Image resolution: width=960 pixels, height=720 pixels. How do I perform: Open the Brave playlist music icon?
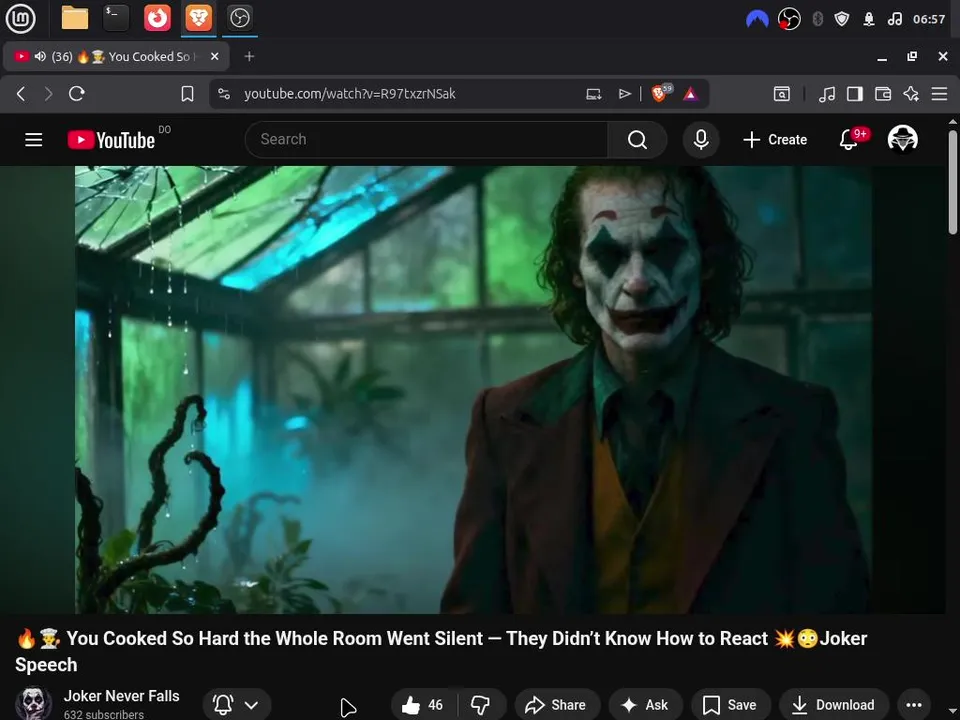coord(827,94)
